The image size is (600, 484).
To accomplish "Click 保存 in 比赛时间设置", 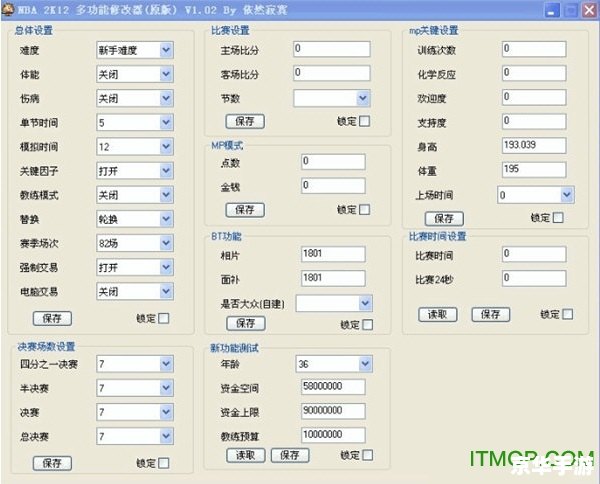I will click(491, 315).
